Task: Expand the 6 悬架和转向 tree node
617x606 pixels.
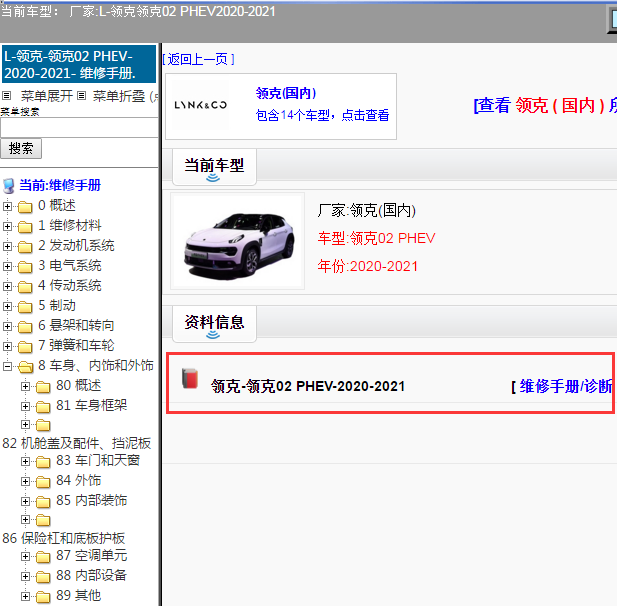Action: [x=7, y=326]
